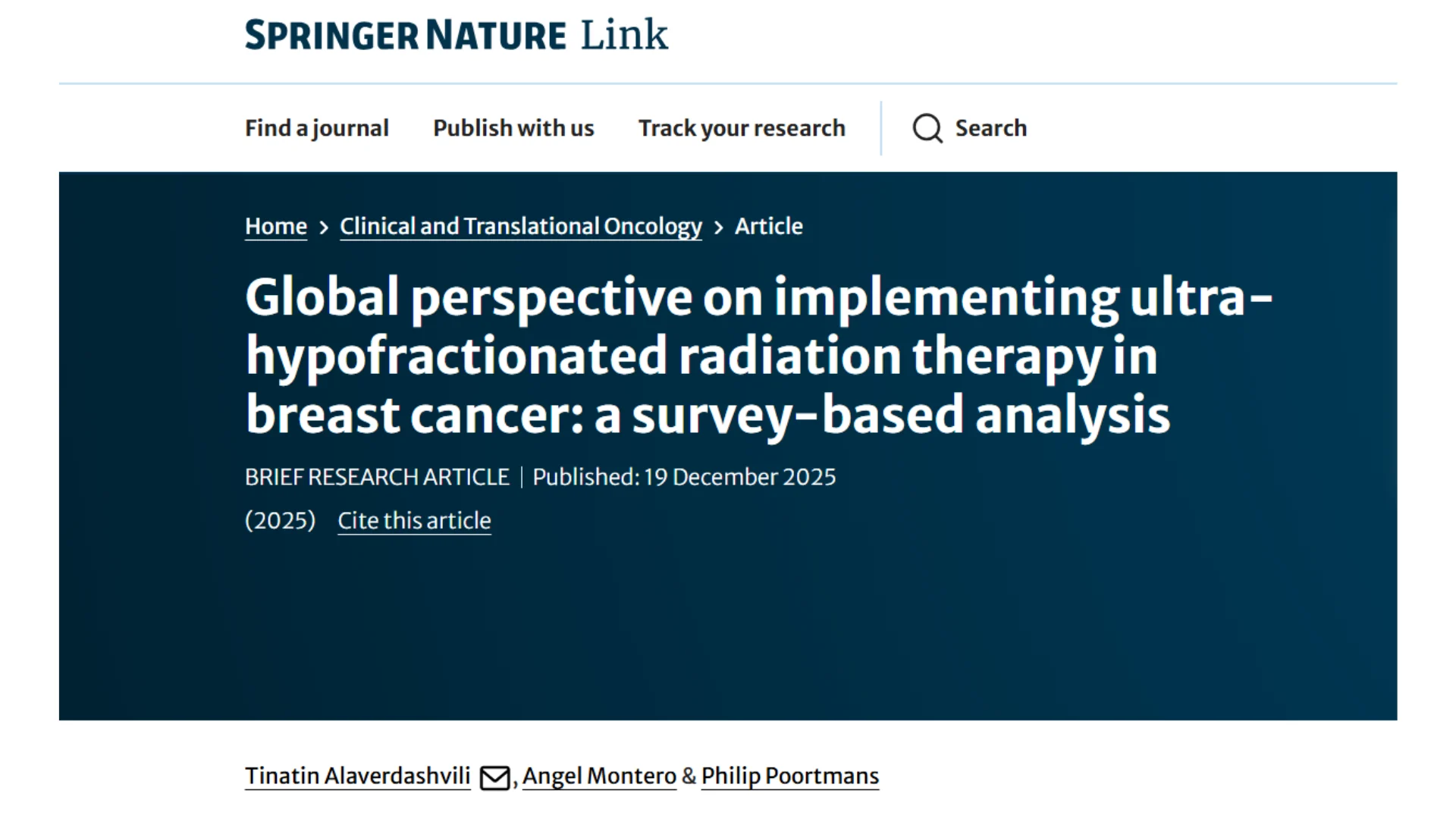
Task: Open the Find a journal menu item
Action: pos(316,128)
